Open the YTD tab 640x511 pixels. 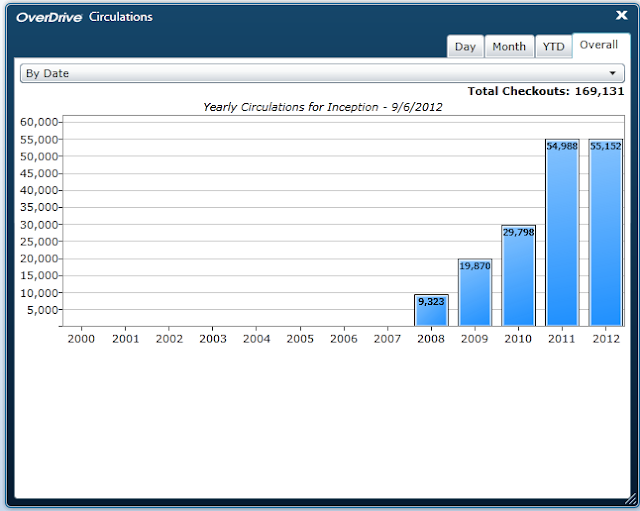coord(553,47)
